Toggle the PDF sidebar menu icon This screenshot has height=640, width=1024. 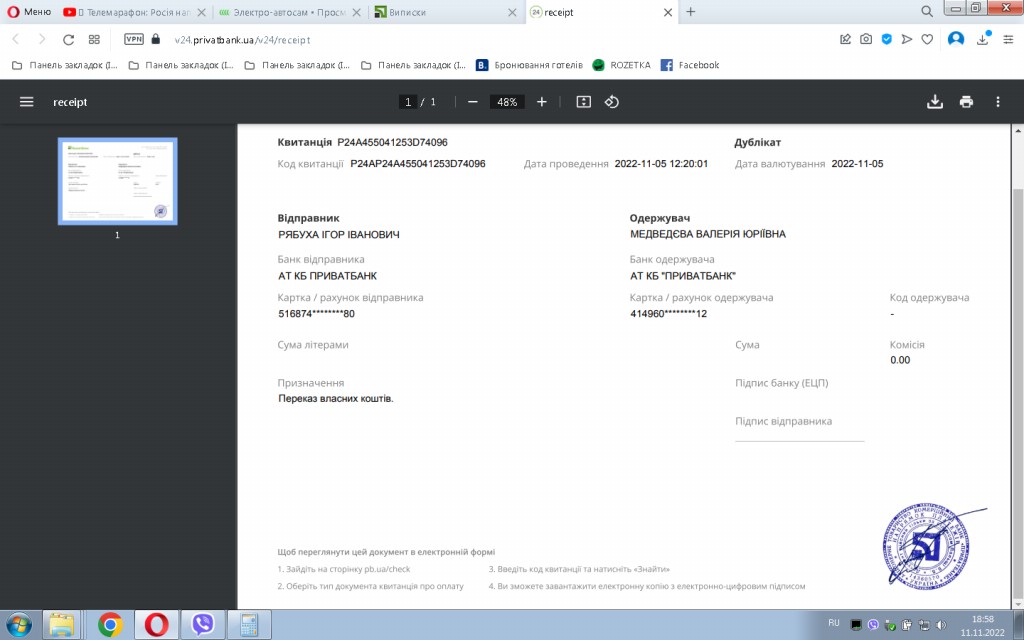(x=27, y=102)
